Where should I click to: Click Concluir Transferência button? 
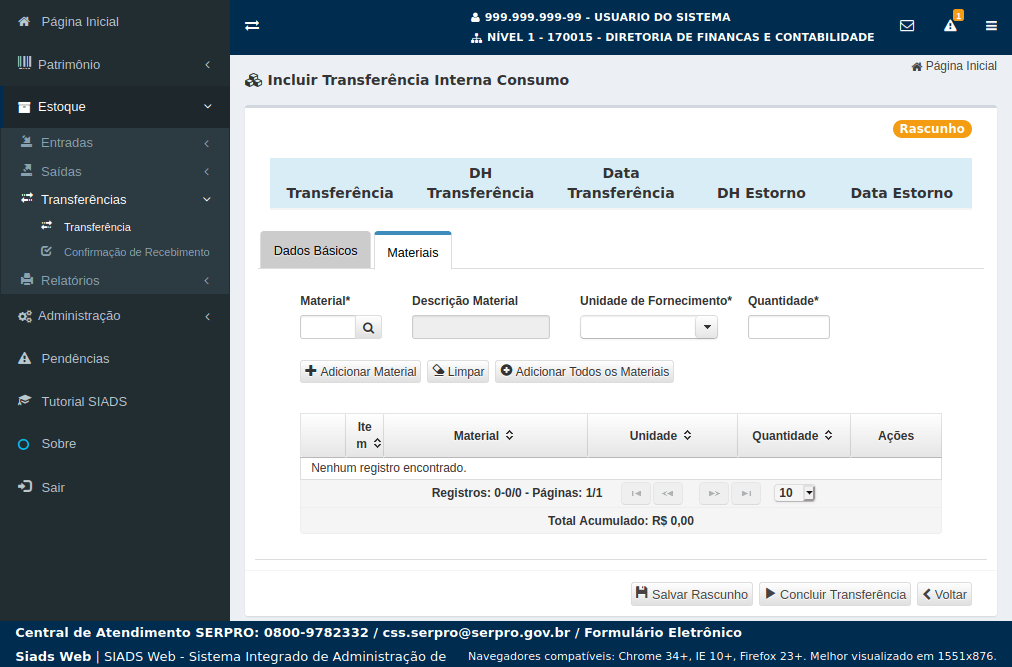836,594
